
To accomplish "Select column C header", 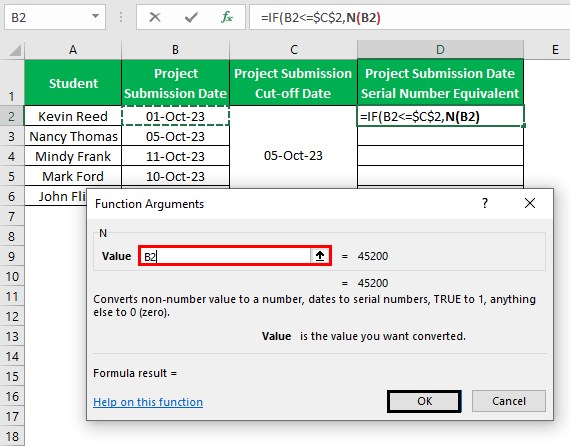I will coord(293,50).
